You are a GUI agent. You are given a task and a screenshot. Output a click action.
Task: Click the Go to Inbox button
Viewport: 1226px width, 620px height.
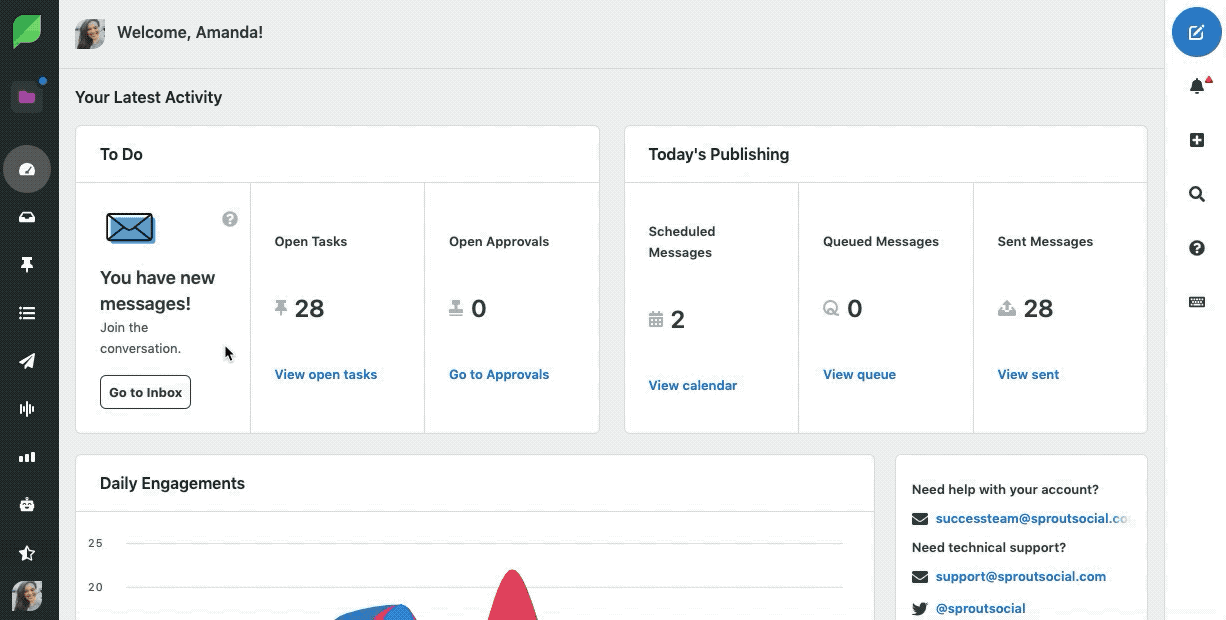click(145, 392)
